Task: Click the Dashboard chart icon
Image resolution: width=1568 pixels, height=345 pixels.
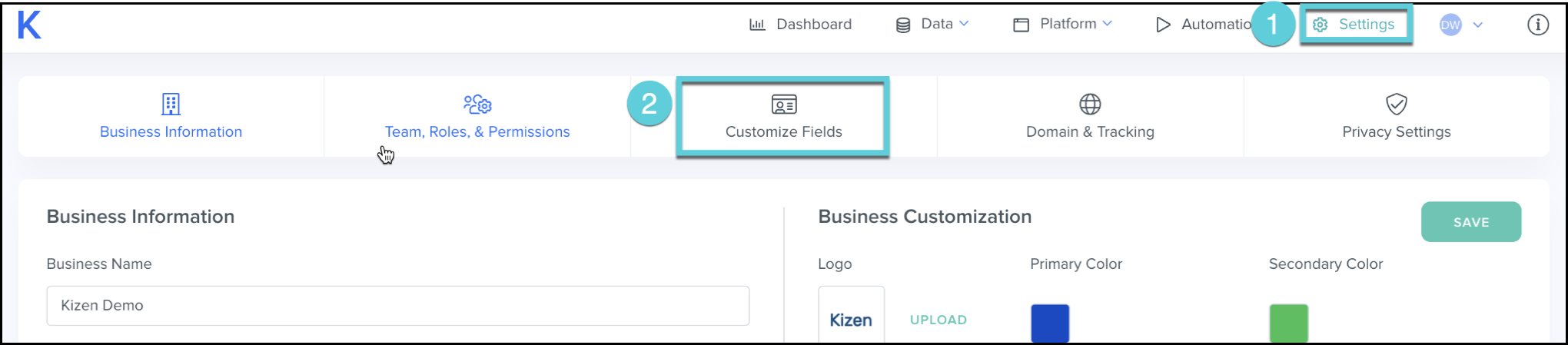Action: (x=757, y=25)
